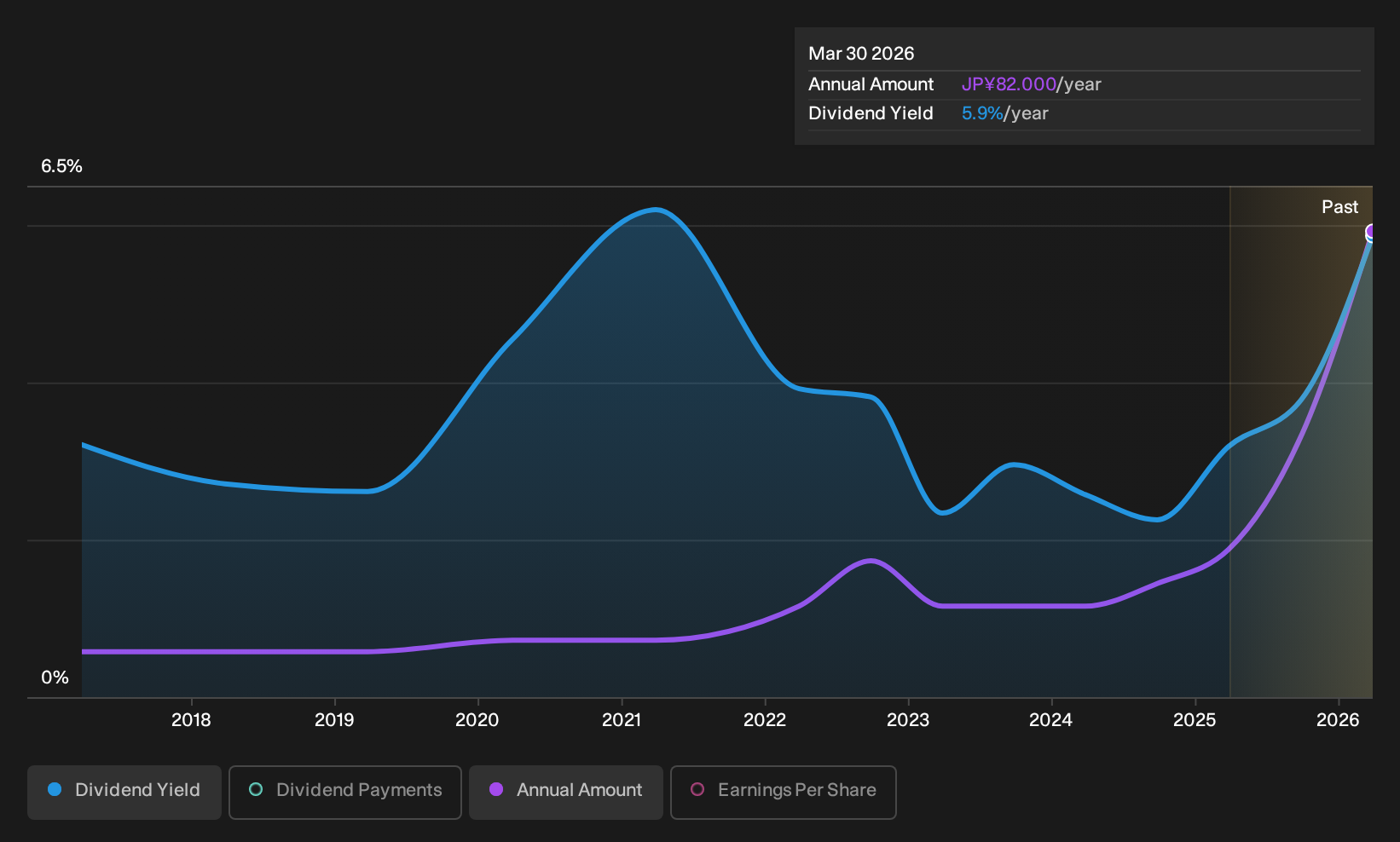The height and width of the screenshot is (842, 1400).
Task: Enable the Dividend Payments series
Action: click(345, 792)
